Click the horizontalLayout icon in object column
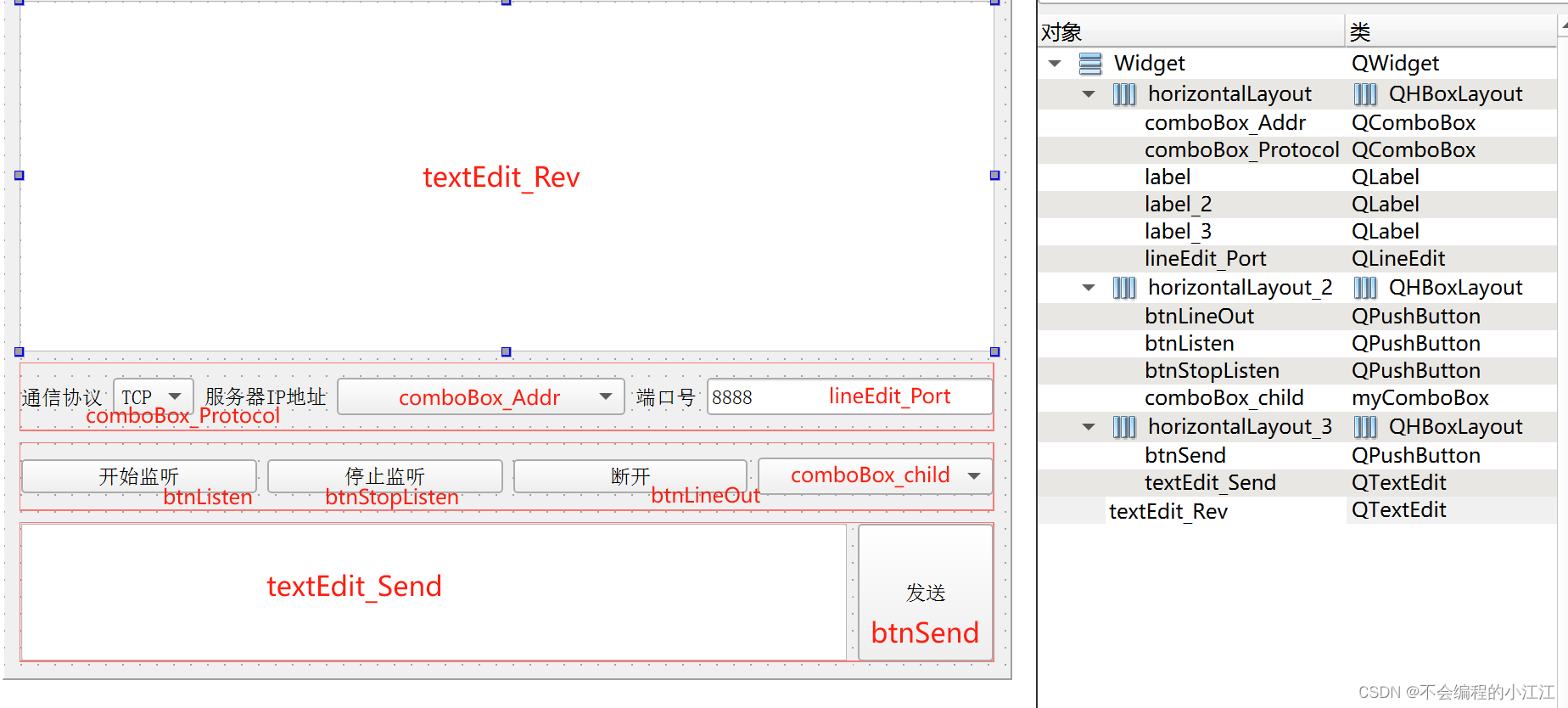Image resolution: width=1568 pixels, height=708 pixels. pos(1124,94)
